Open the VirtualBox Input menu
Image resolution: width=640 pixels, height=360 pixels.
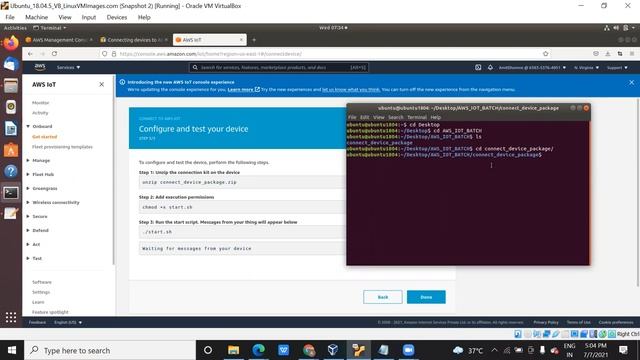[89, 17]
